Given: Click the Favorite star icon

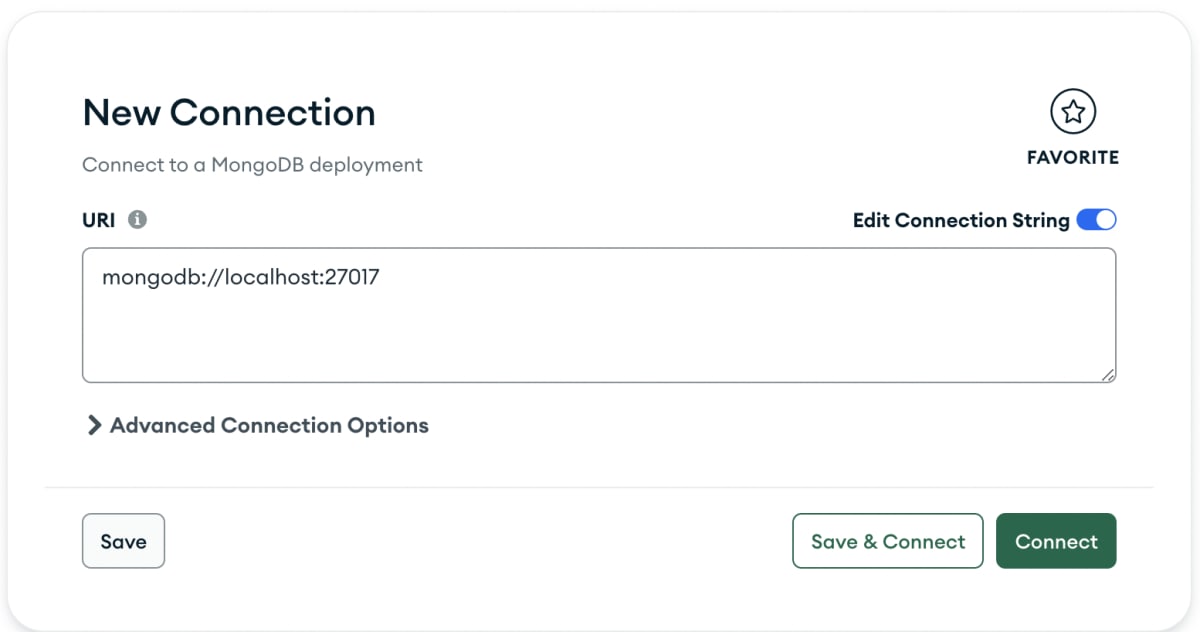Looking at the screenshot, I should point(1073,112).
